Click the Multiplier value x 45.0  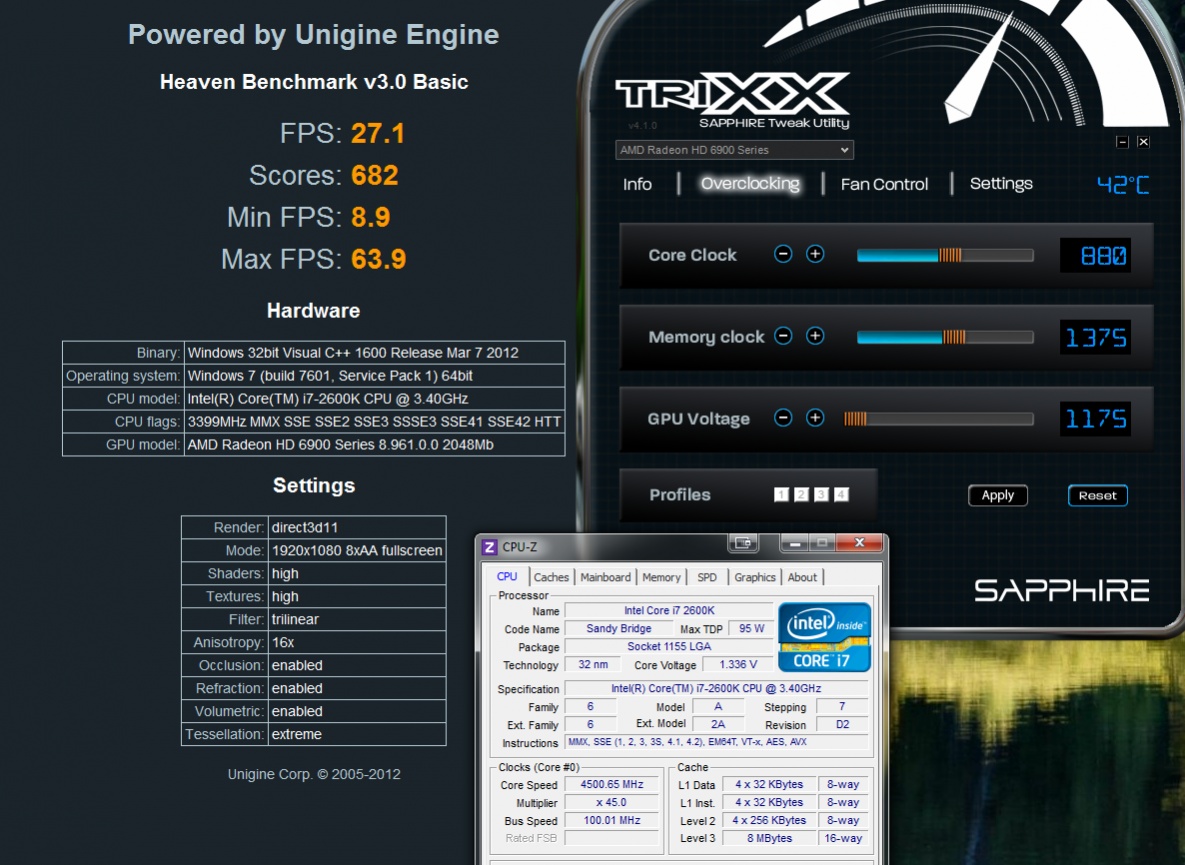pyautogui.click(x=611, y=802)
